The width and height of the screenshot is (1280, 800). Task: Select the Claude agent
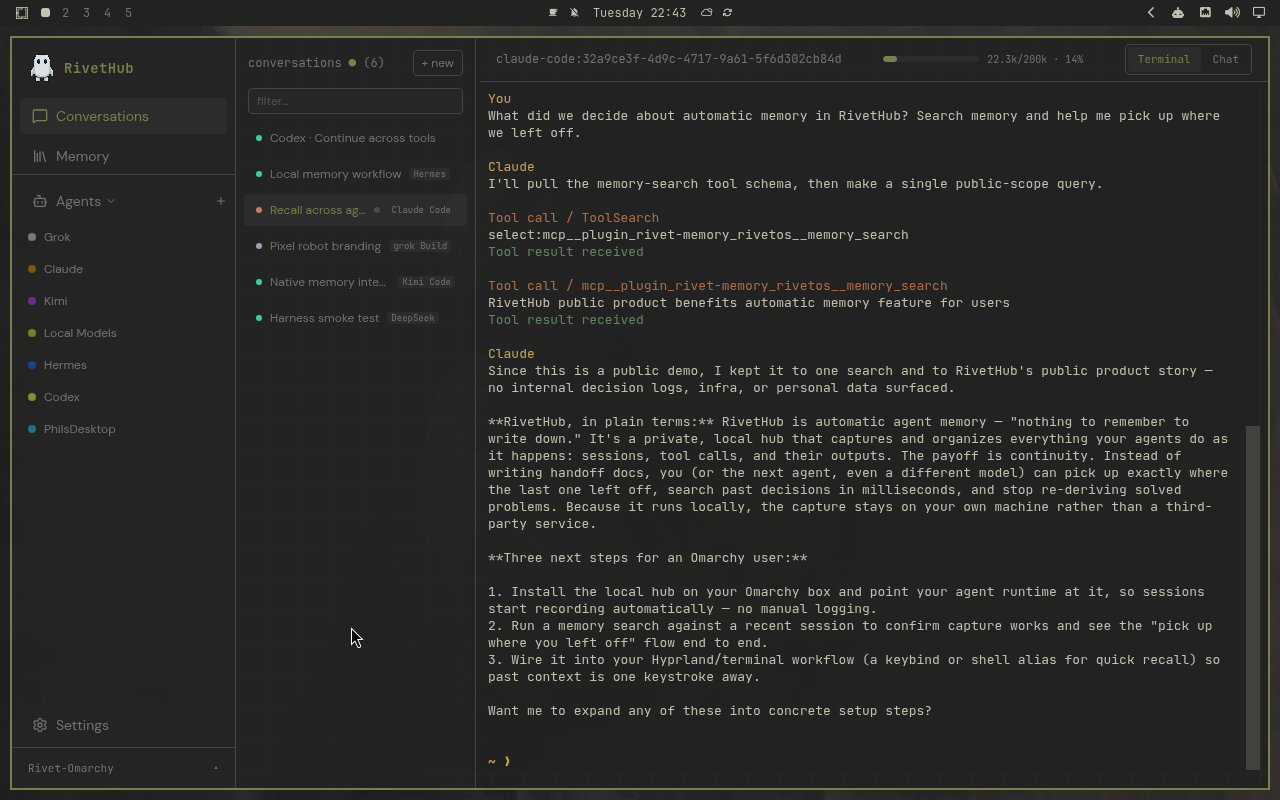click(x=63, y=269)
